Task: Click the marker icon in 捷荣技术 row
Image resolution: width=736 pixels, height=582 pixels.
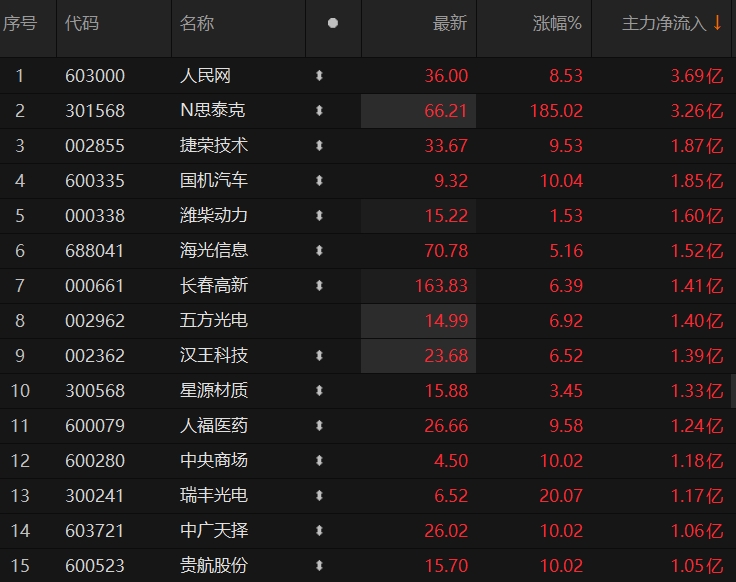Action: tap(319, 146)
